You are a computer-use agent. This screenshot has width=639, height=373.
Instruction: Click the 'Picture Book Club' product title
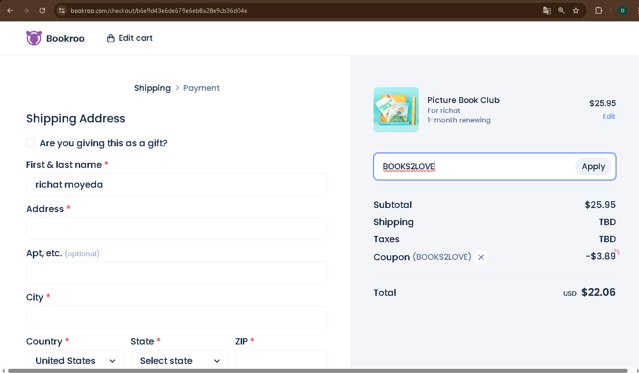tap(463, 100)
